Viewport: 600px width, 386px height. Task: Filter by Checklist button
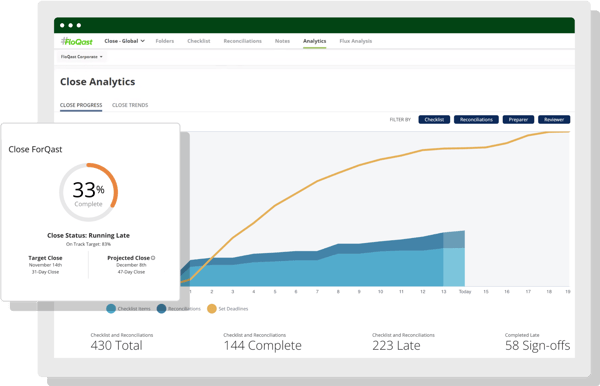coord(434,119)
